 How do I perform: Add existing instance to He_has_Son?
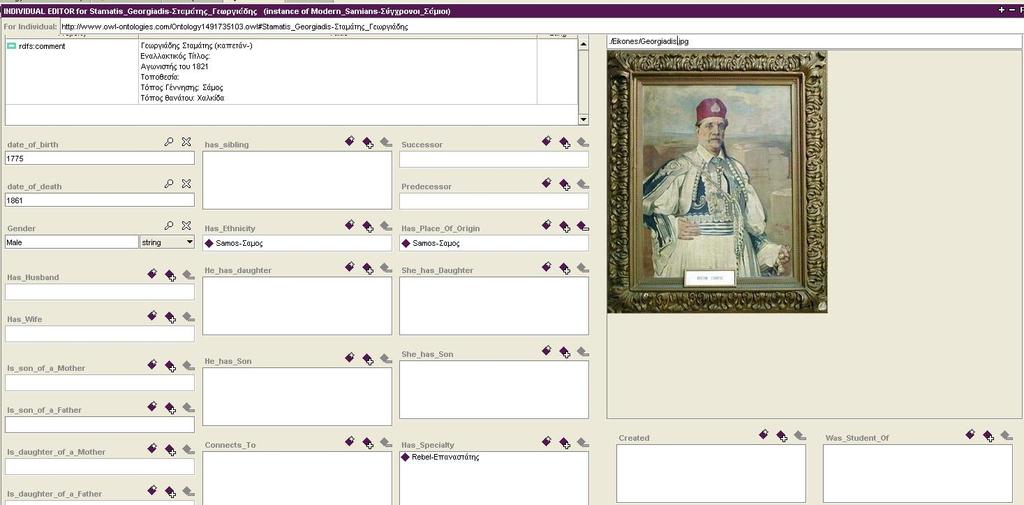point(368,359)
